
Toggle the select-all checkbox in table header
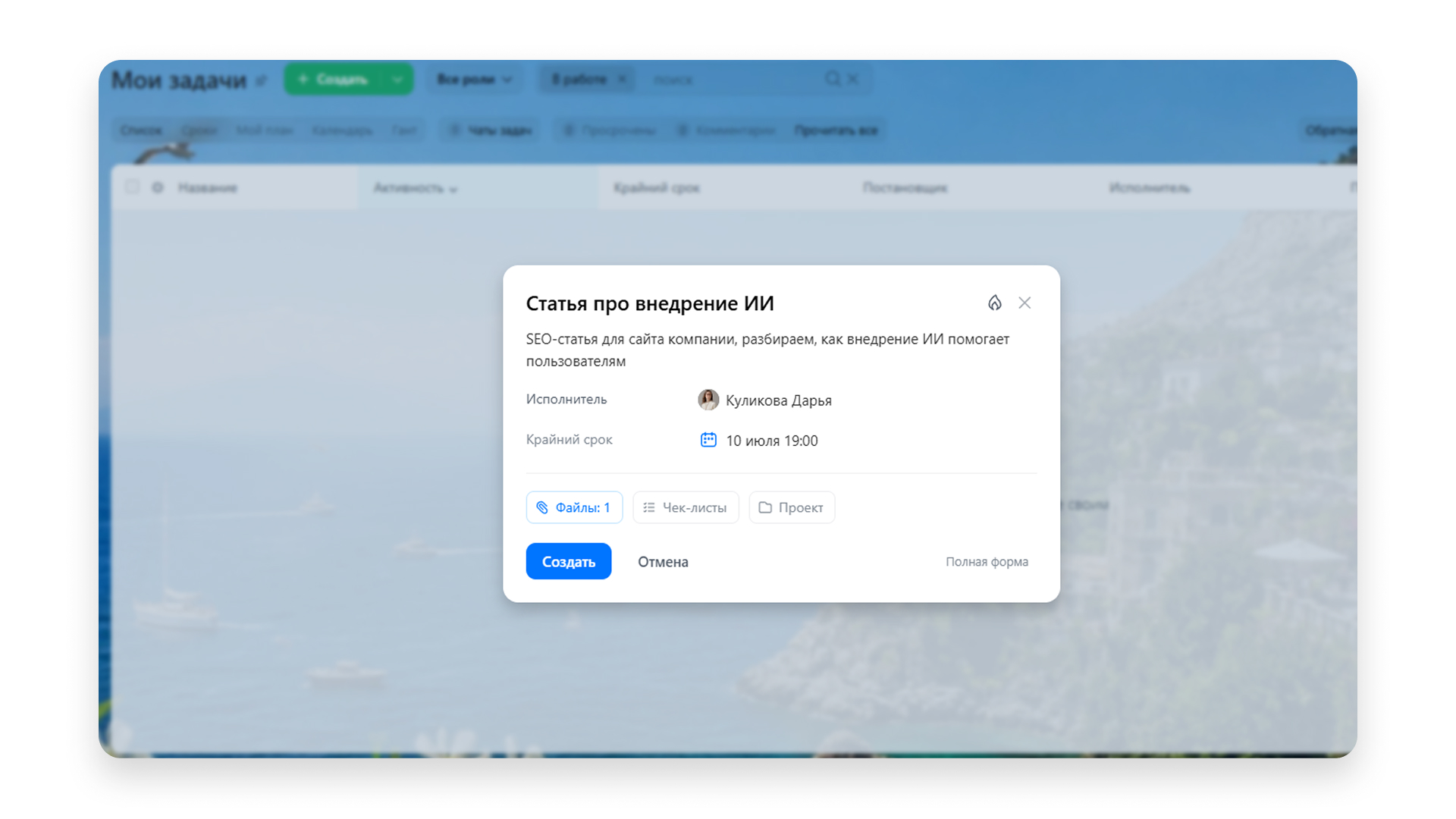132,187
